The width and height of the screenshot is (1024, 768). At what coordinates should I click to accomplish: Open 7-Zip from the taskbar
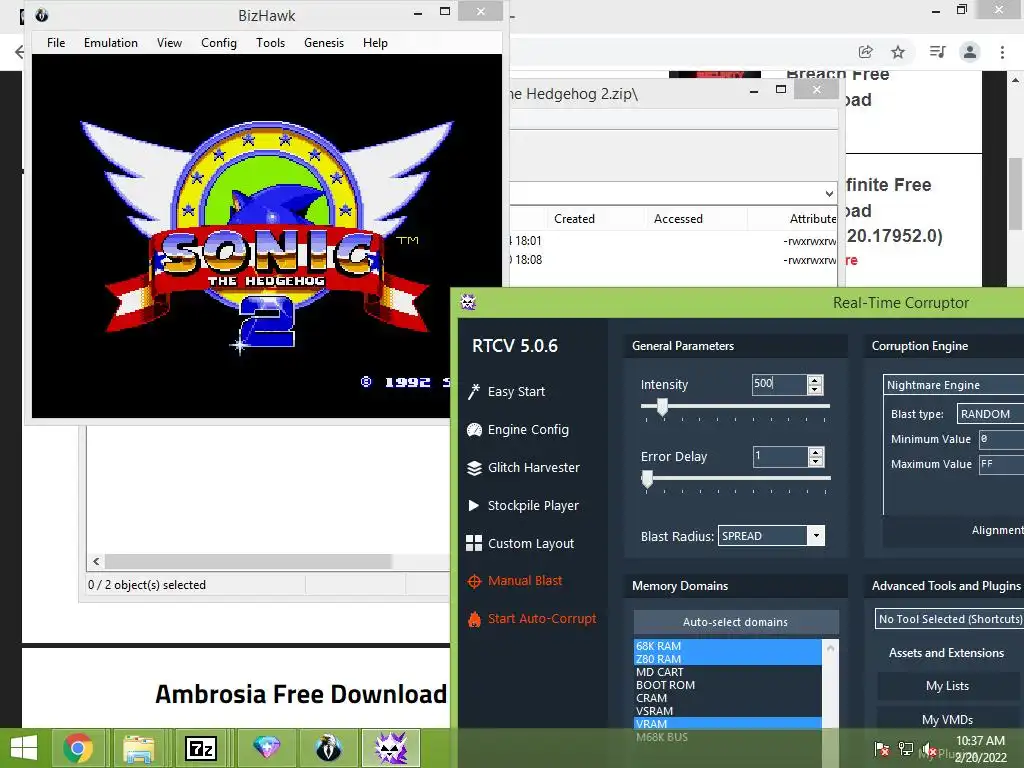(x=201, y=748)
